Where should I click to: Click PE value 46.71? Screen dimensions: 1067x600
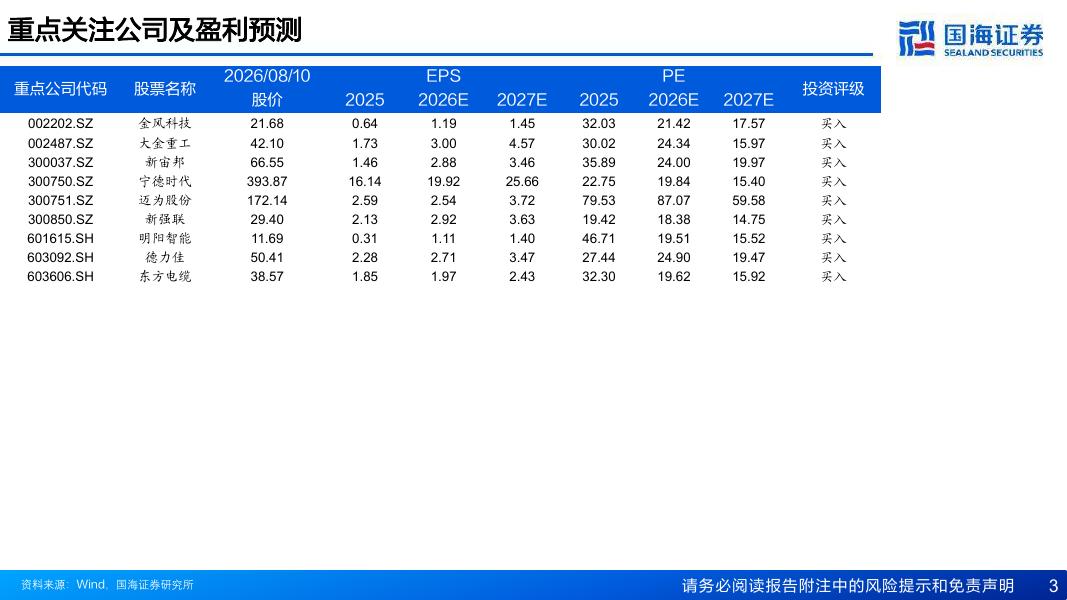[599, 239]
